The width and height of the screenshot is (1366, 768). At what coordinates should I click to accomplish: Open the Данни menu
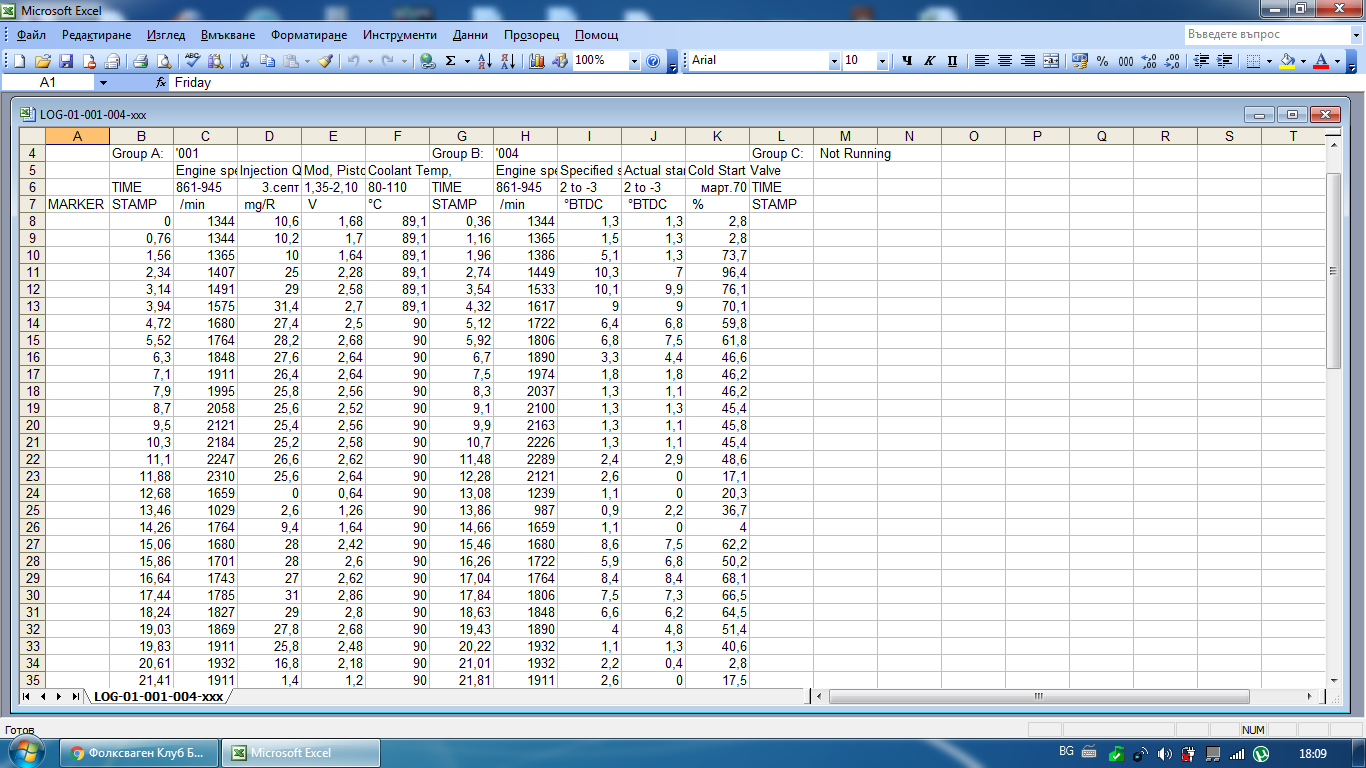pos(470,35)
